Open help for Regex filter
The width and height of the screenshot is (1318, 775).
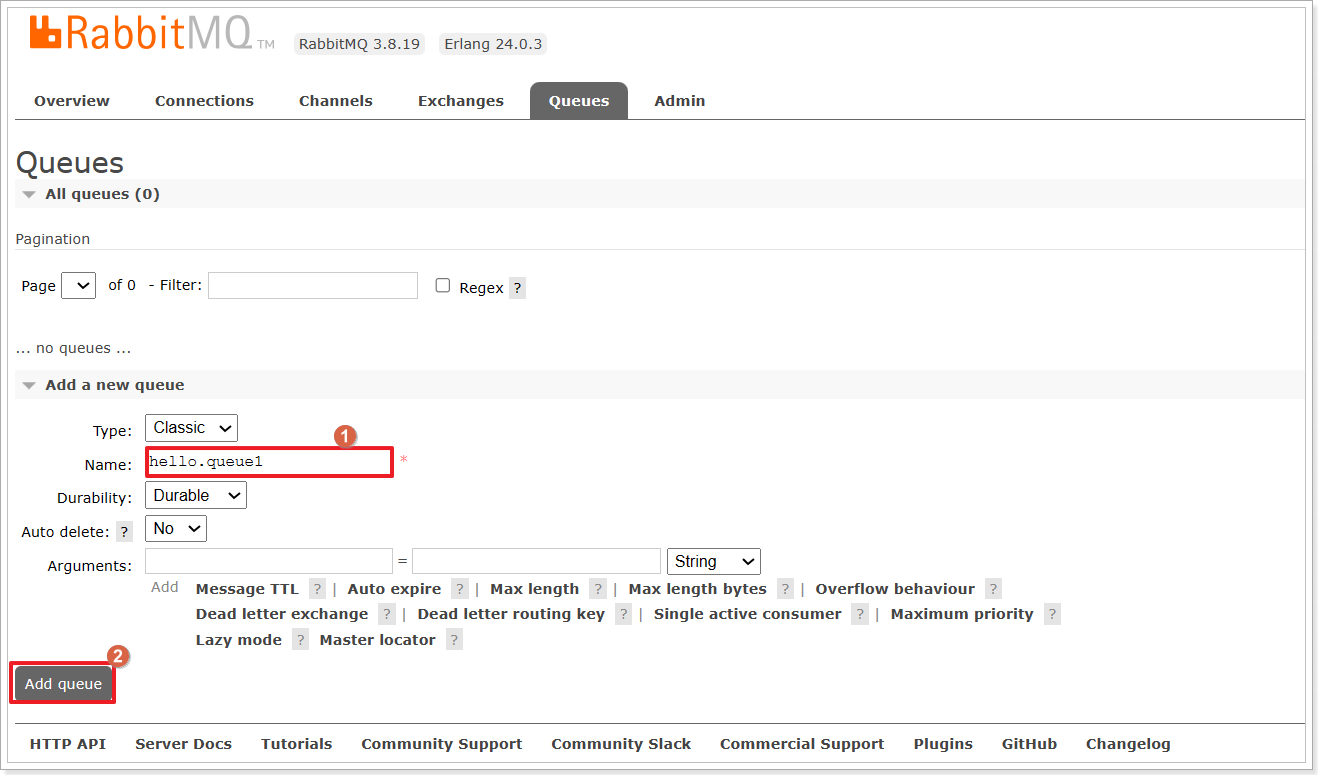point(517,288)
